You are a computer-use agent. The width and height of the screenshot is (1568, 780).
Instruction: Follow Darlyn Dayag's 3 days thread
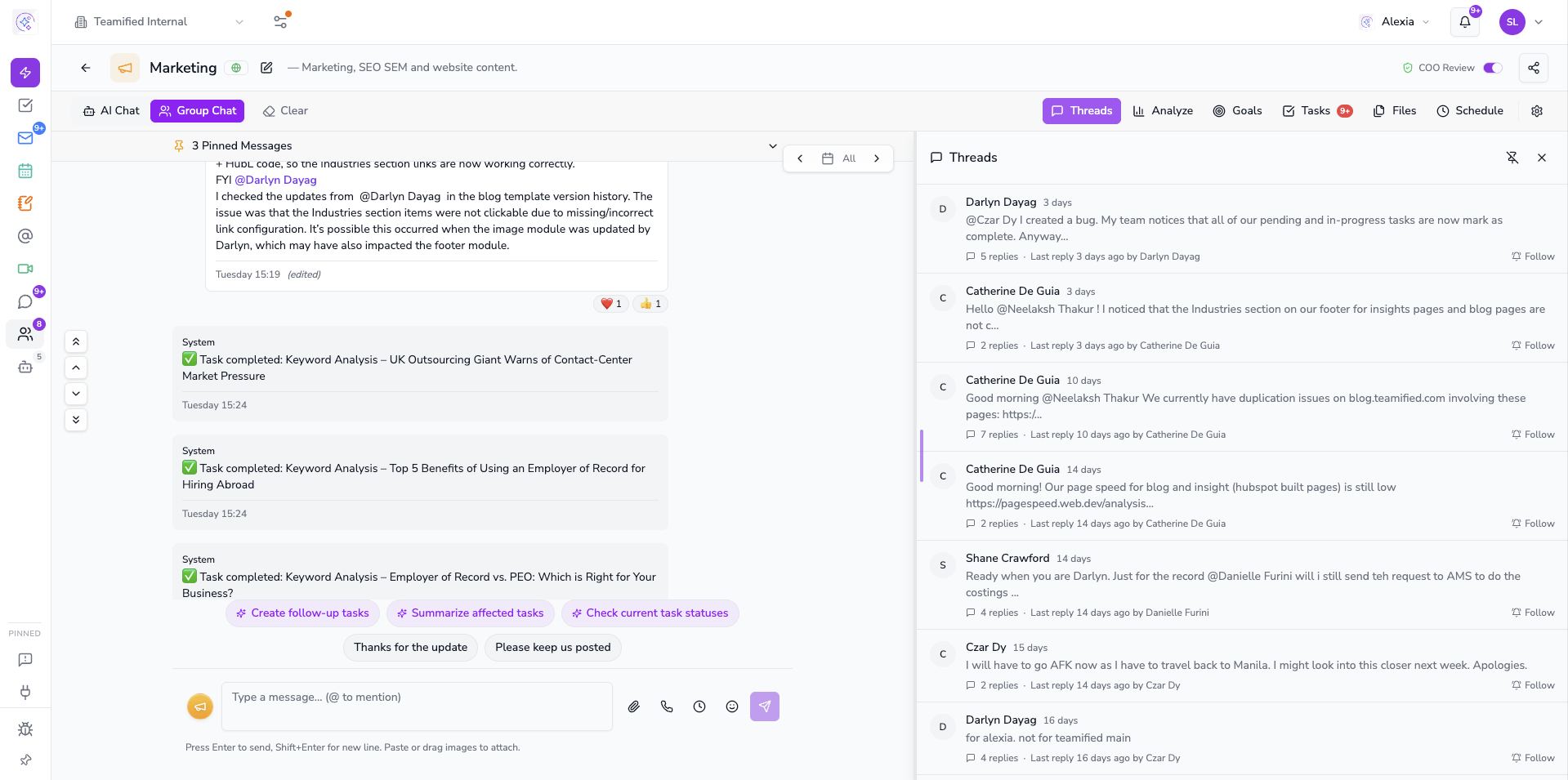point(1533,256)
